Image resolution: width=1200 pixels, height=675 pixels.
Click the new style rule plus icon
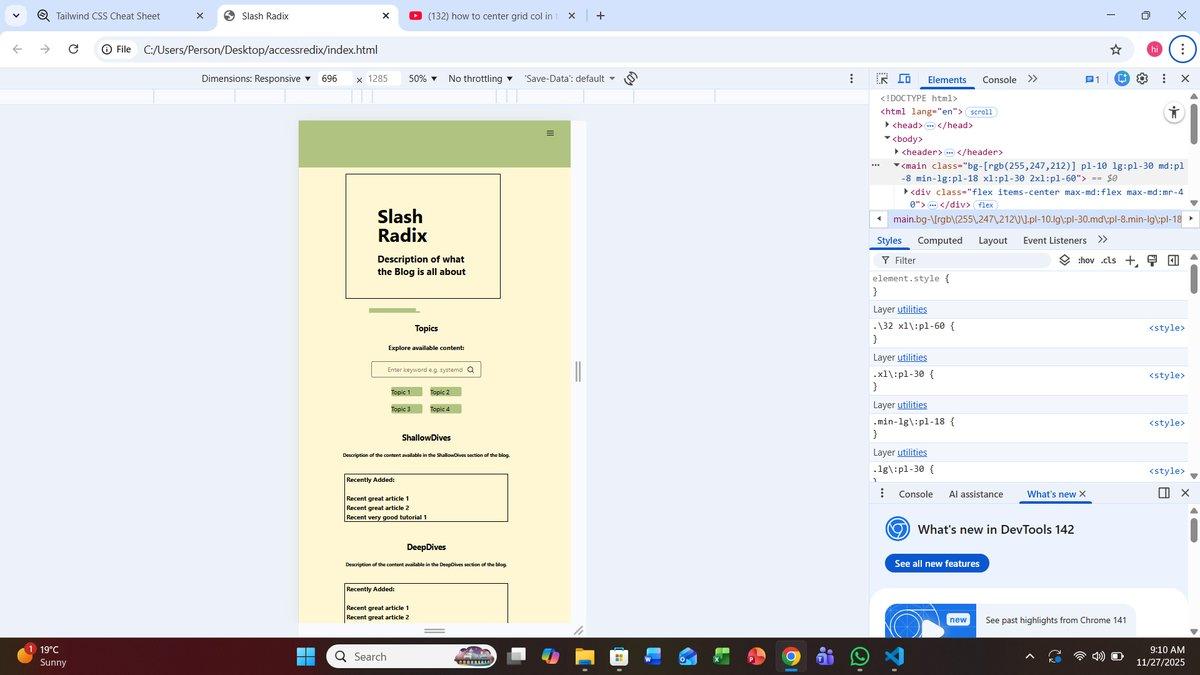[1131, 261]
